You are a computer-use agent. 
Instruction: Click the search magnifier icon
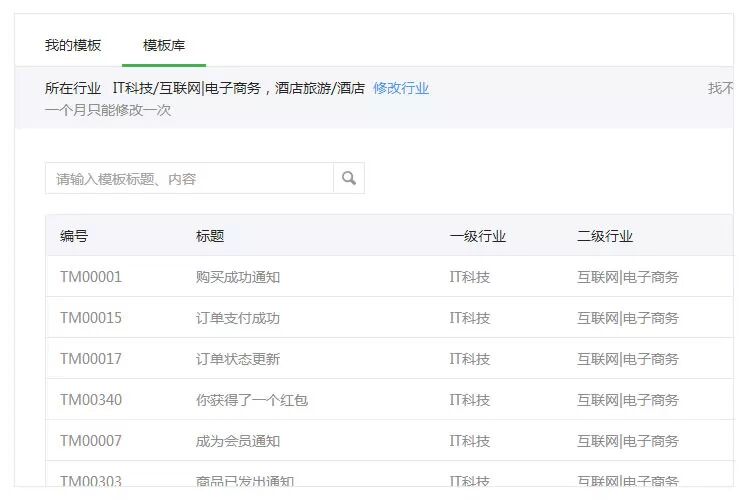(x=349, y=178)
